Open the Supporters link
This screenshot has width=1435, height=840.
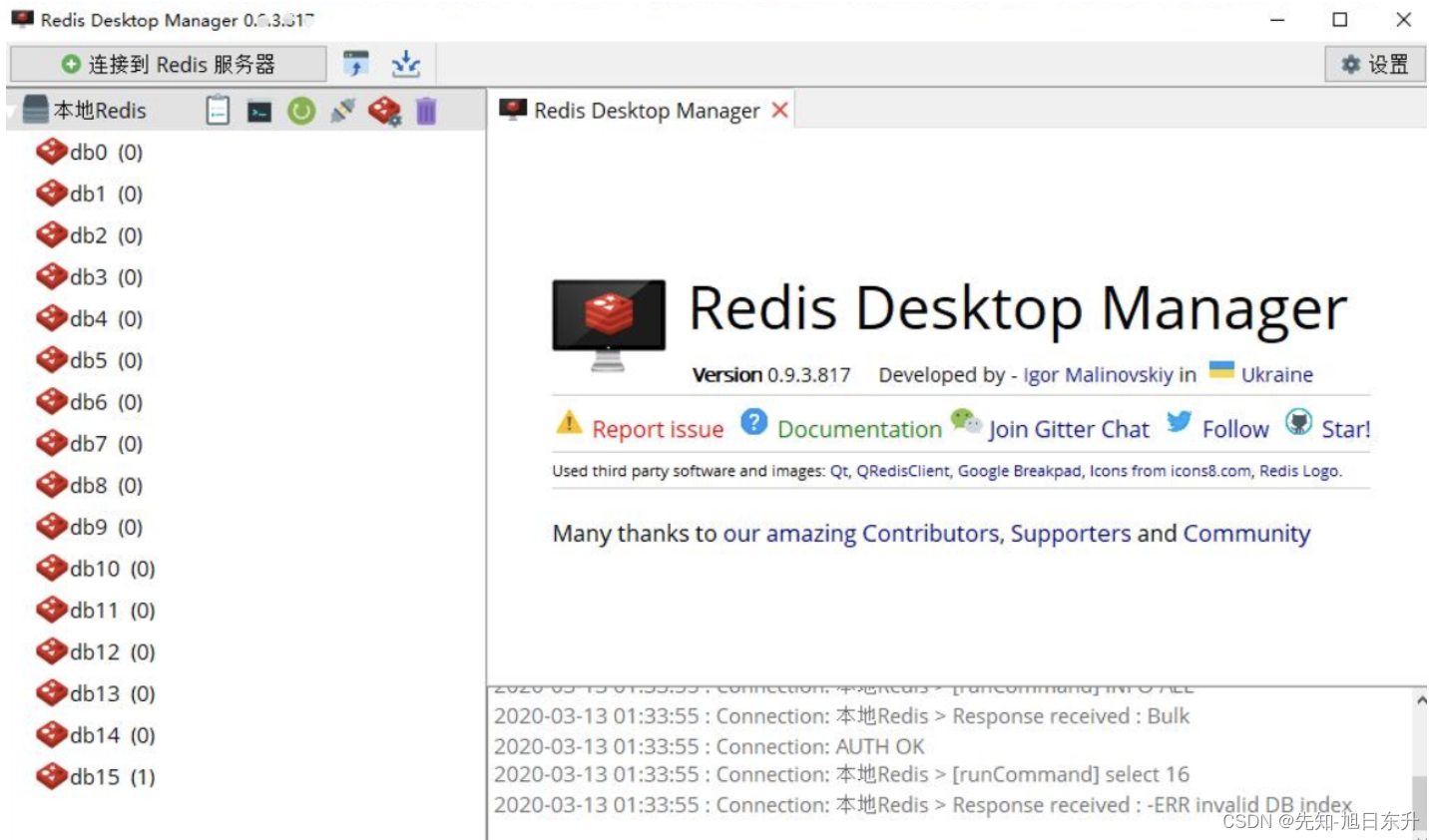[x=1071, y=534]
